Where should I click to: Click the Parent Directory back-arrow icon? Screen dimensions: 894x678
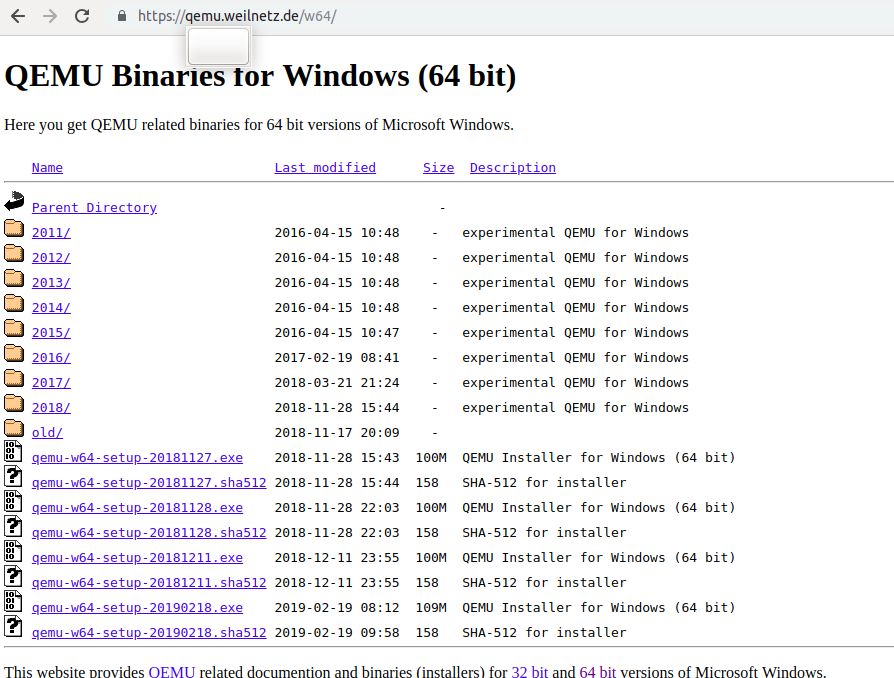coord(14,201)
